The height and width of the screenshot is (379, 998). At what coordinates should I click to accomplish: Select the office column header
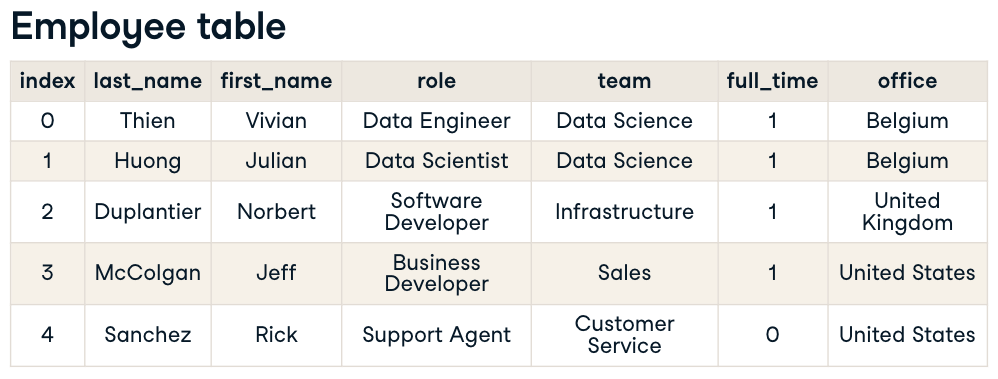tap(908, 81)
